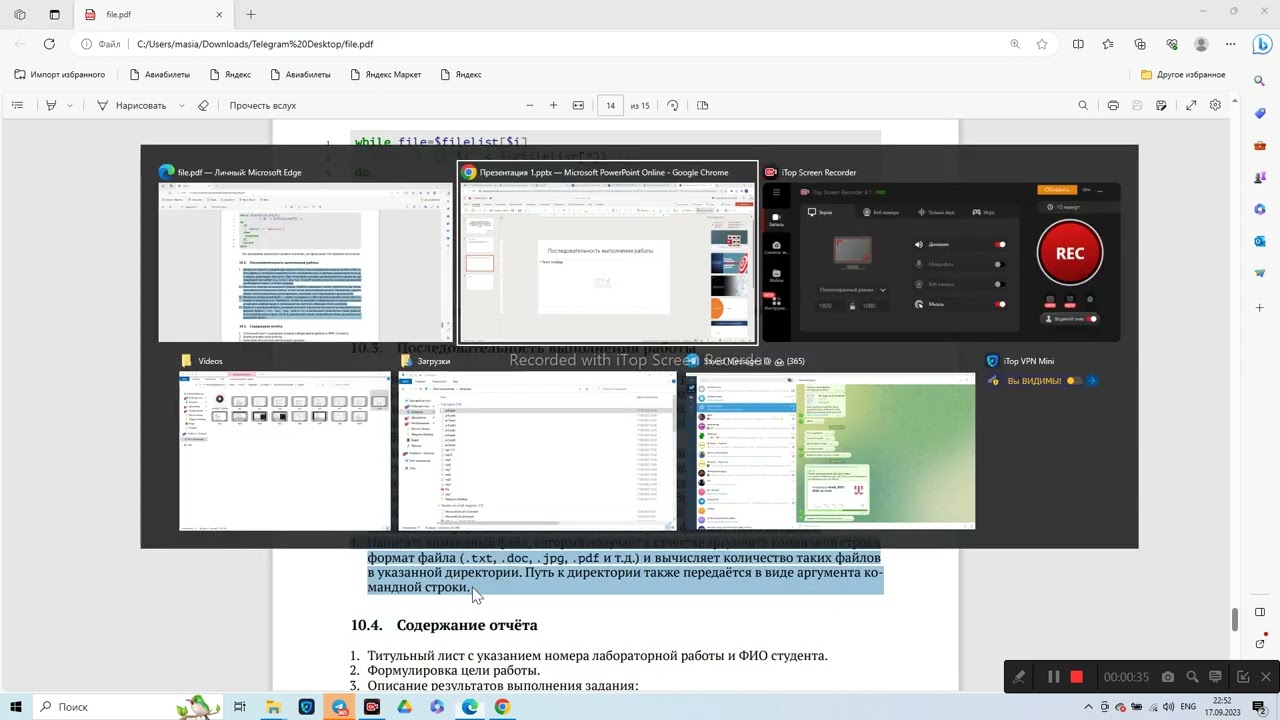Zoom out with the minus button
The width and height of the screenshot is (1280, 720).
pyautogui.click(x=530, y=105)
